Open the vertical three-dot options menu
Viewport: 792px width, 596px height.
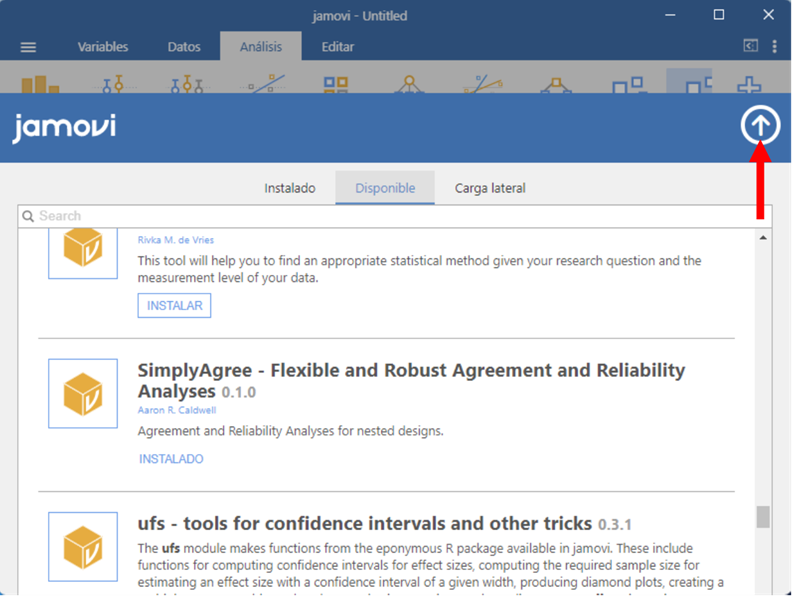click(x=775, y=46)
